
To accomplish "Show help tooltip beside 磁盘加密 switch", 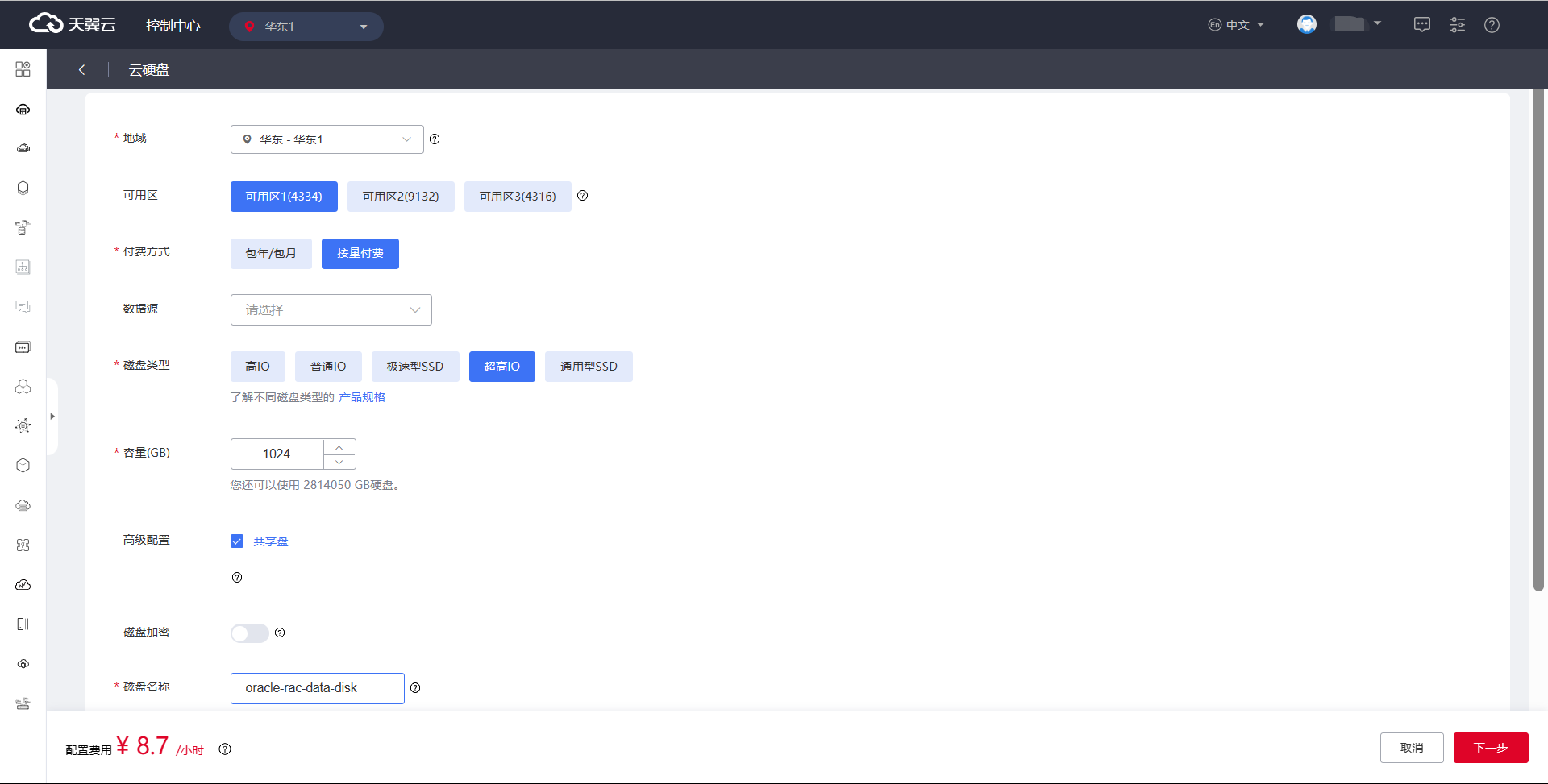I will [280, 633].
